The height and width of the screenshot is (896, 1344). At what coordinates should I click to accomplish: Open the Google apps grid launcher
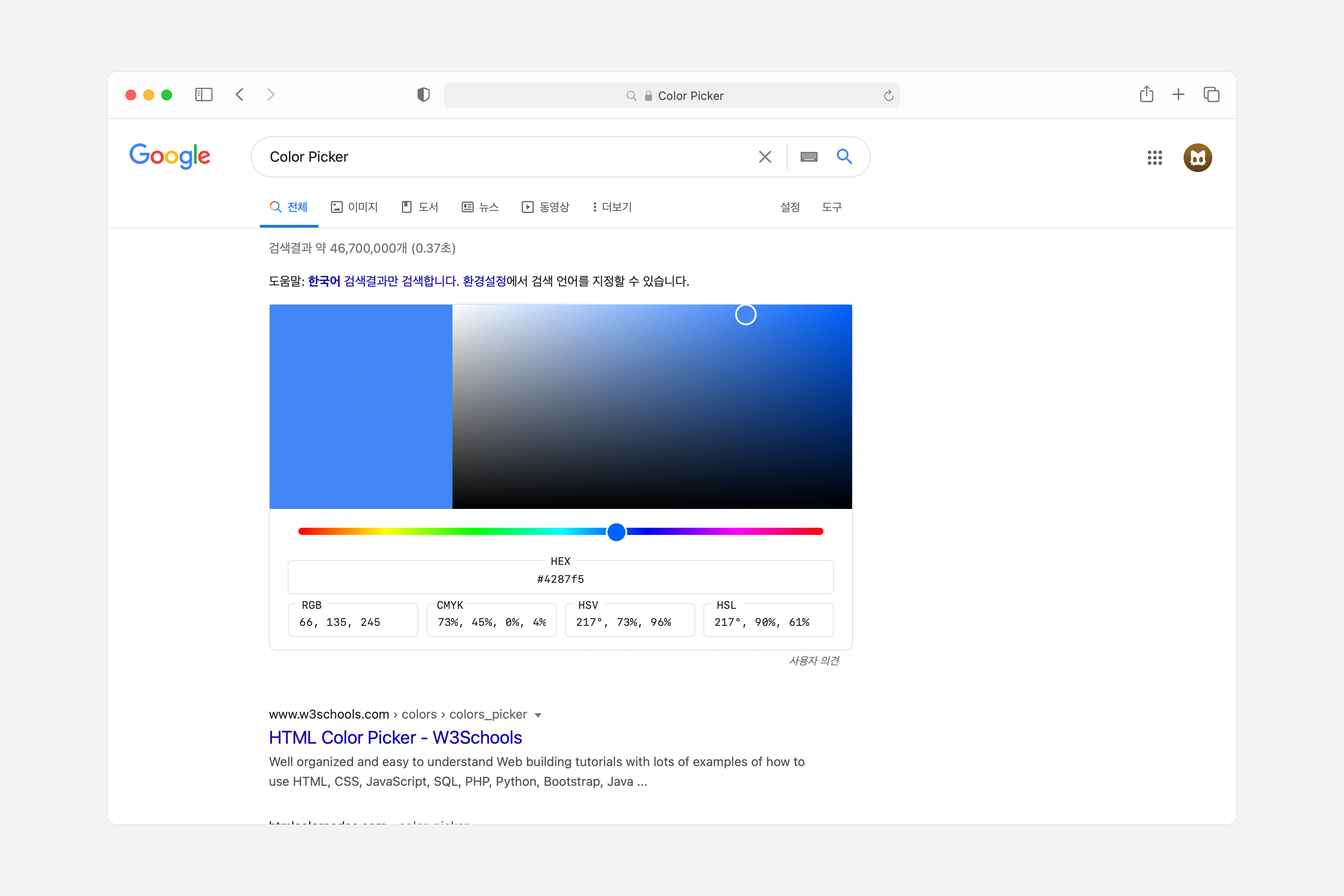[x=1154, y=158]
